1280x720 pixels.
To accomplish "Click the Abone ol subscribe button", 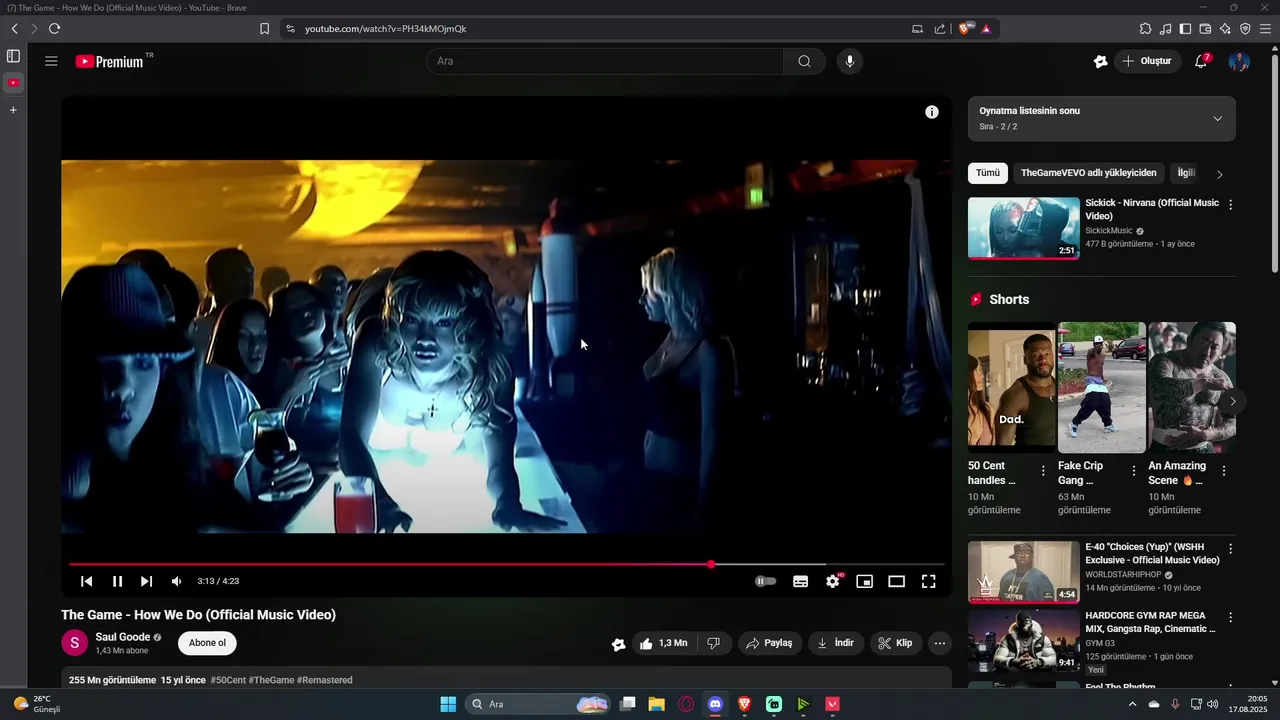I will tap(207, 643).
